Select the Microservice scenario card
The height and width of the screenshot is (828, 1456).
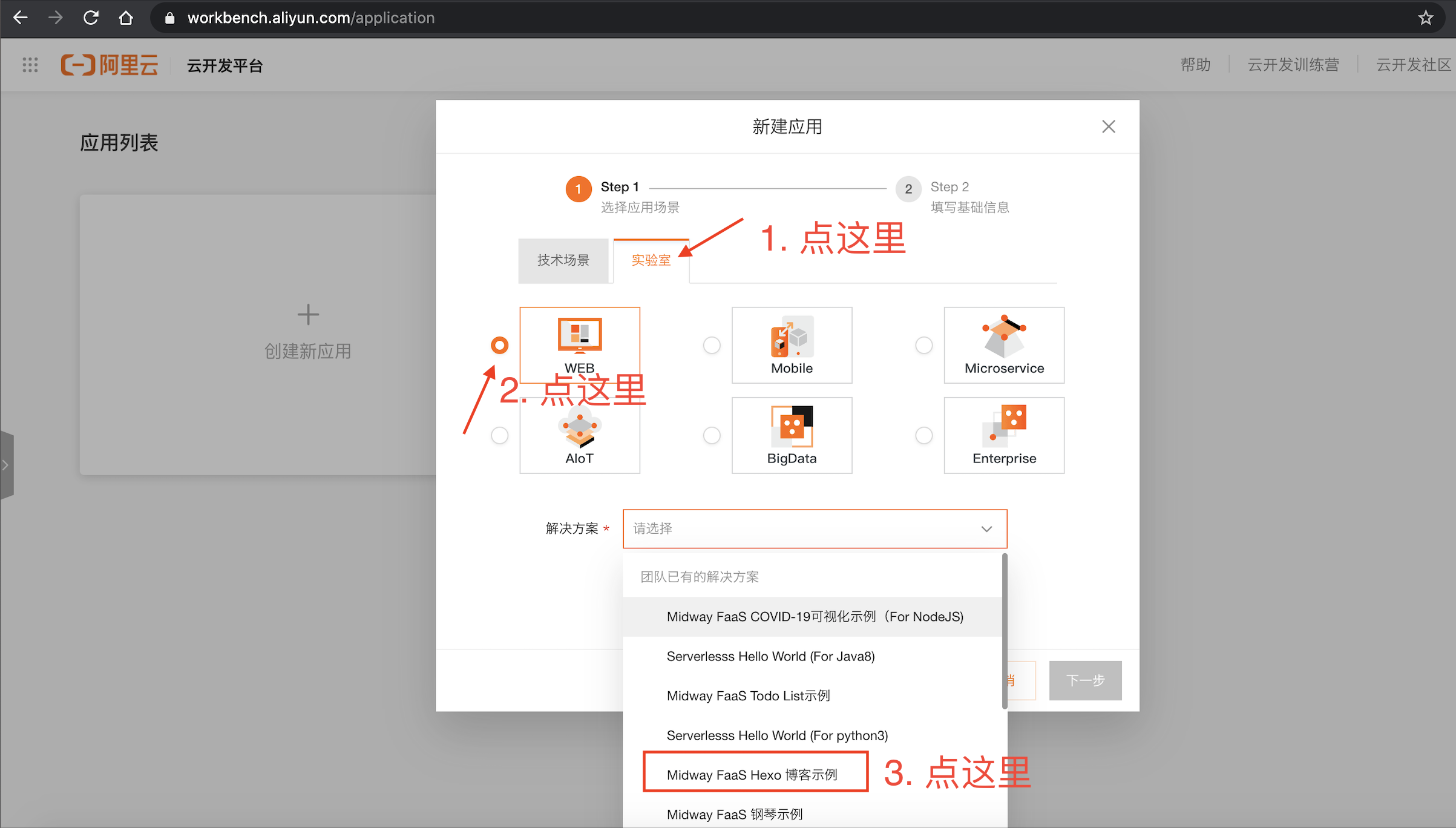[x=1004, y=344]
